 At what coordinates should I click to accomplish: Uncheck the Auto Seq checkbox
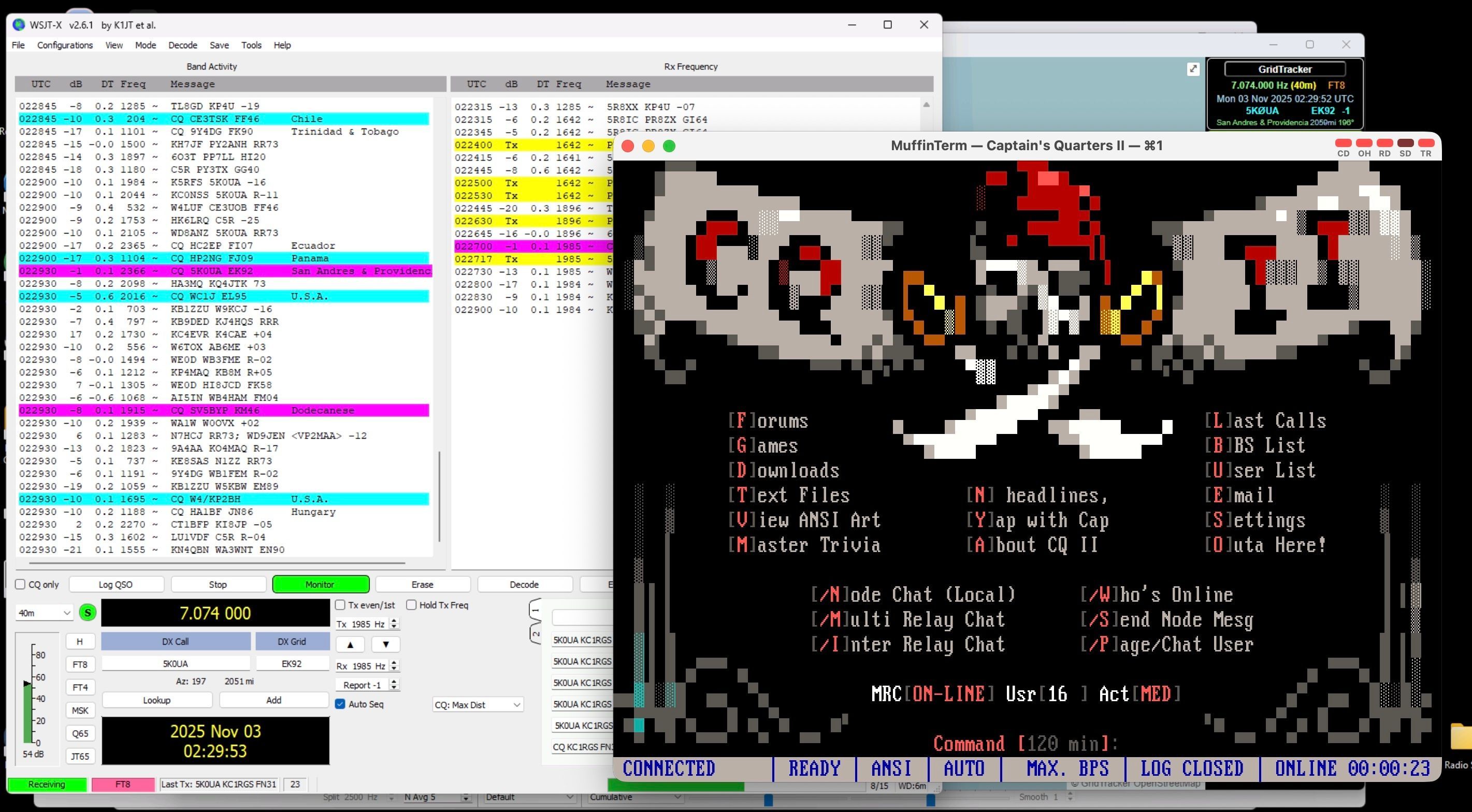point(341,704)
